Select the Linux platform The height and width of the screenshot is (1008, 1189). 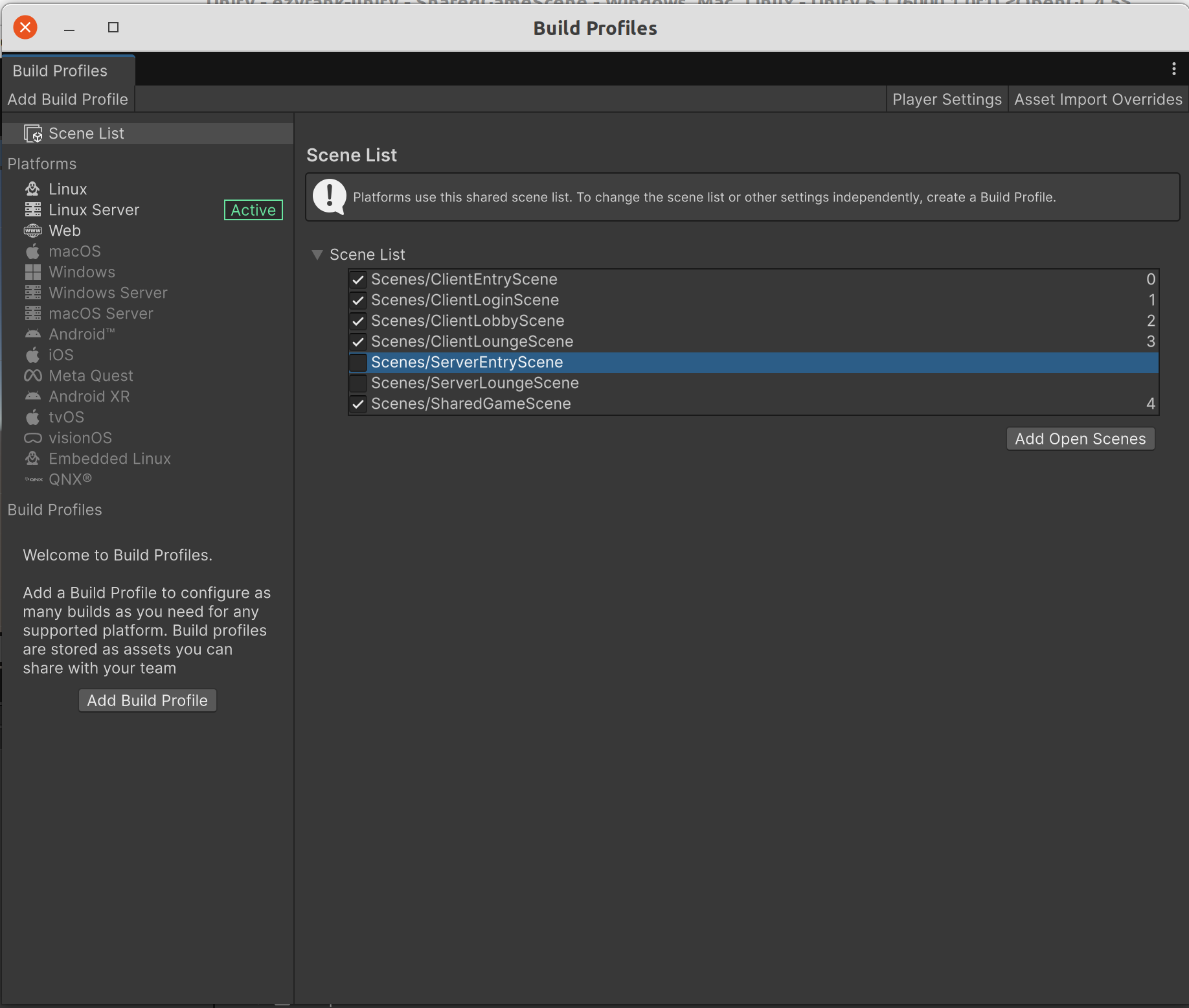(67, 189)
